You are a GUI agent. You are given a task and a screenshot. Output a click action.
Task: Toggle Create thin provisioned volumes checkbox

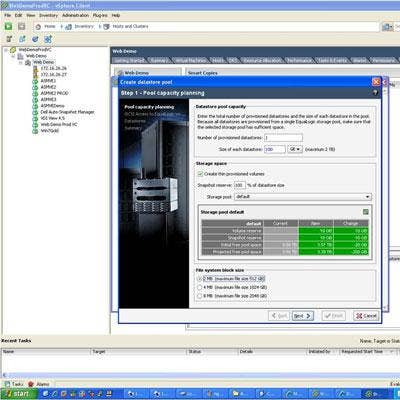(x=200, y=174)
